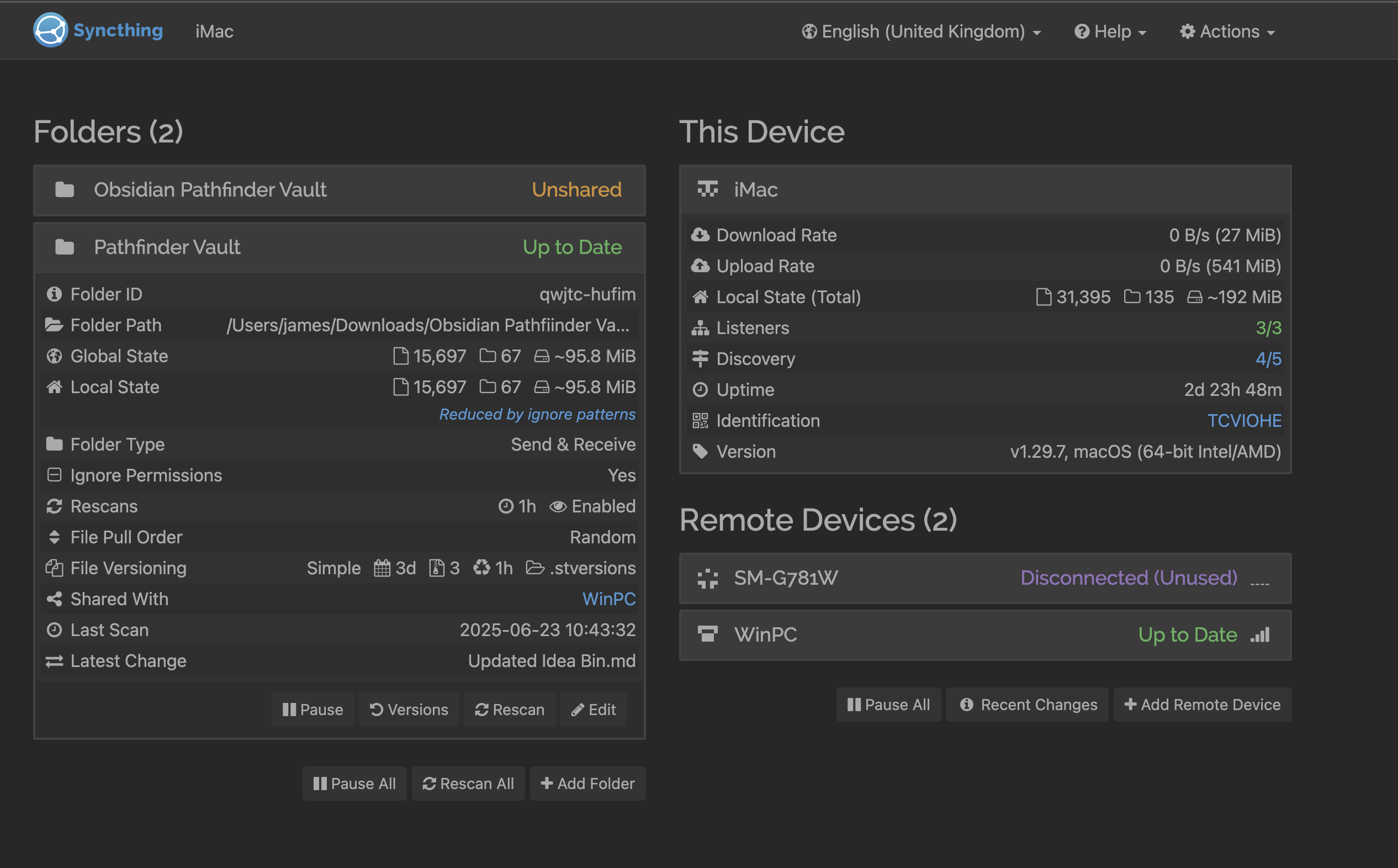
Task: Click the 4/5 Discovery status
Action: (x=1268, y=359)
